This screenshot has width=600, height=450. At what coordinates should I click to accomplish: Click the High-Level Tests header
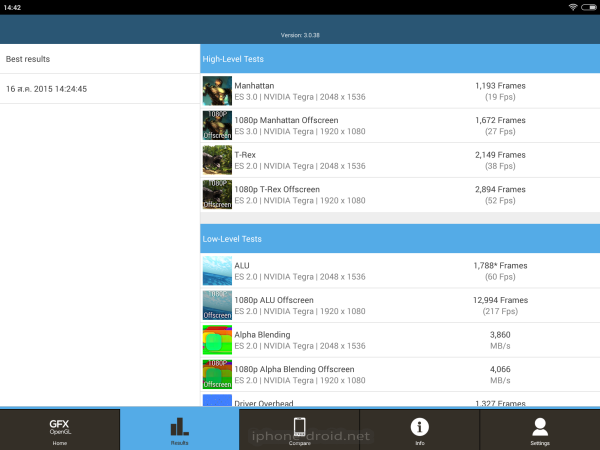coord(400,59)
